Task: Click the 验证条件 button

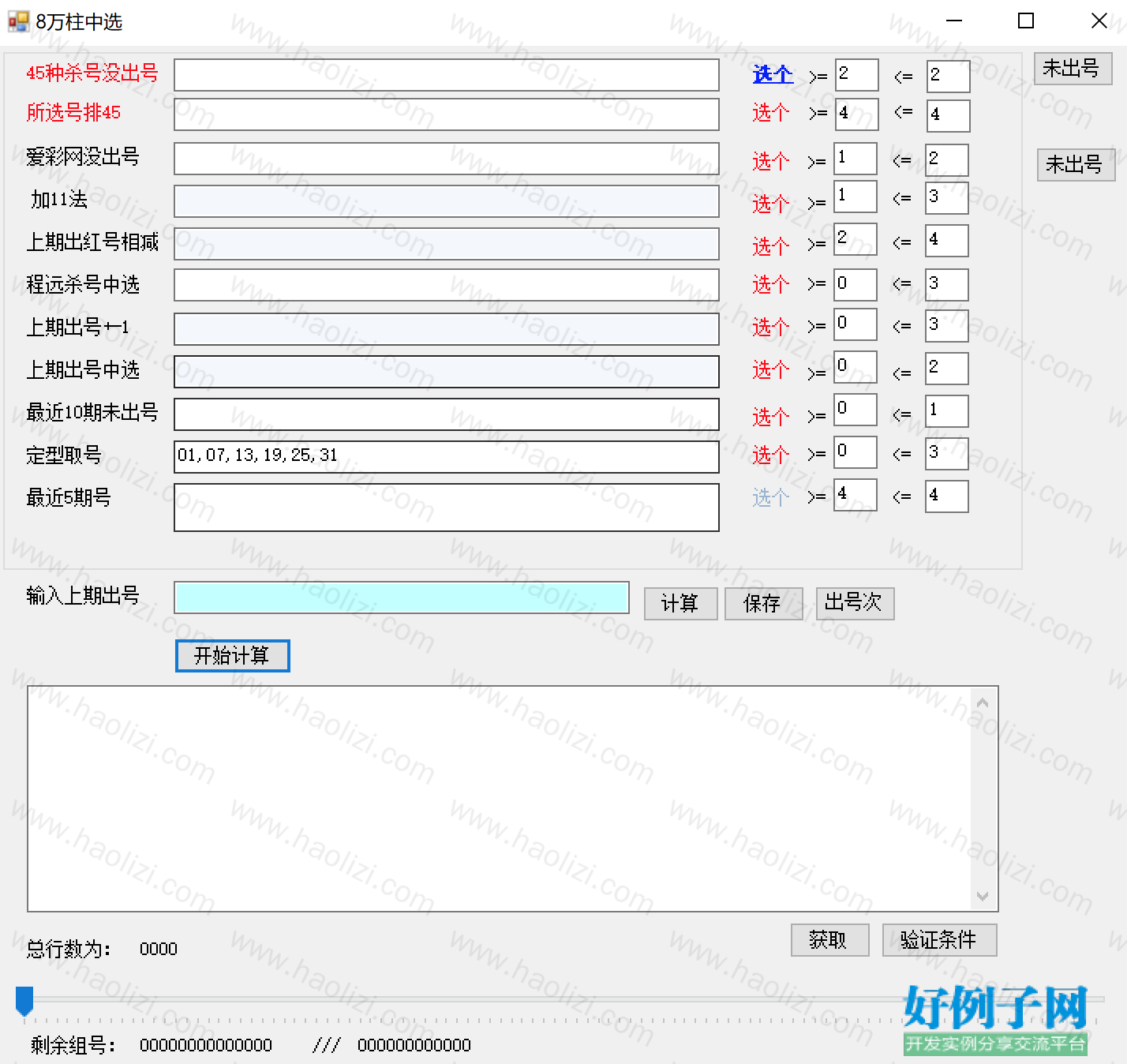Action: point(939,940)
